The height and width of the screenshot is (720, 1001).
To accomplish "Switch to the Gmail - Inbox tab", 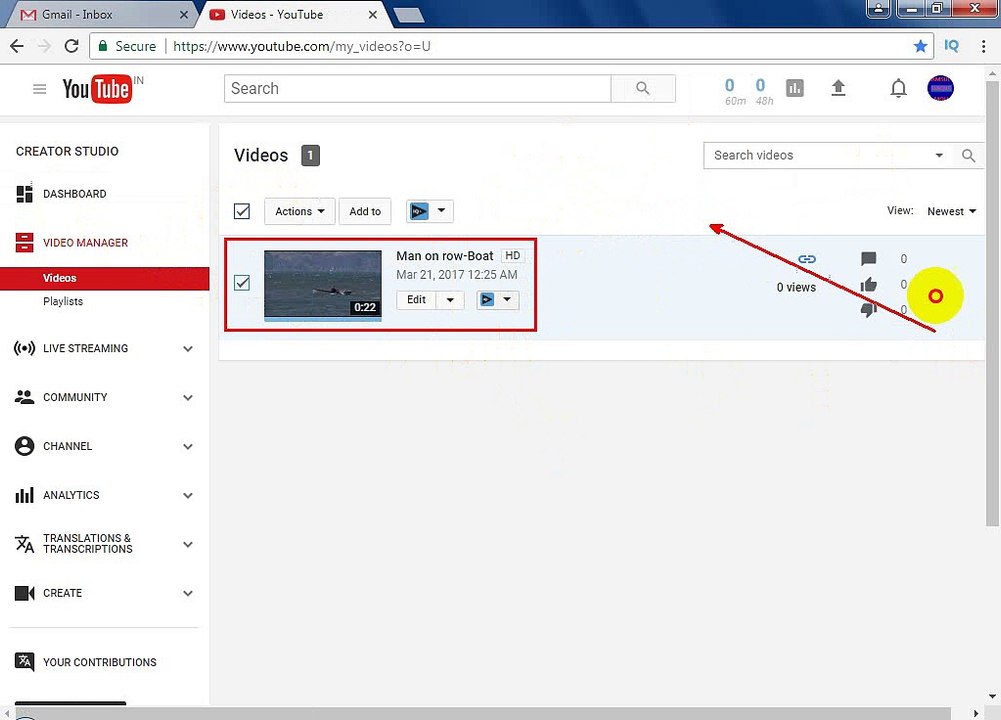I will coord(77,14).
